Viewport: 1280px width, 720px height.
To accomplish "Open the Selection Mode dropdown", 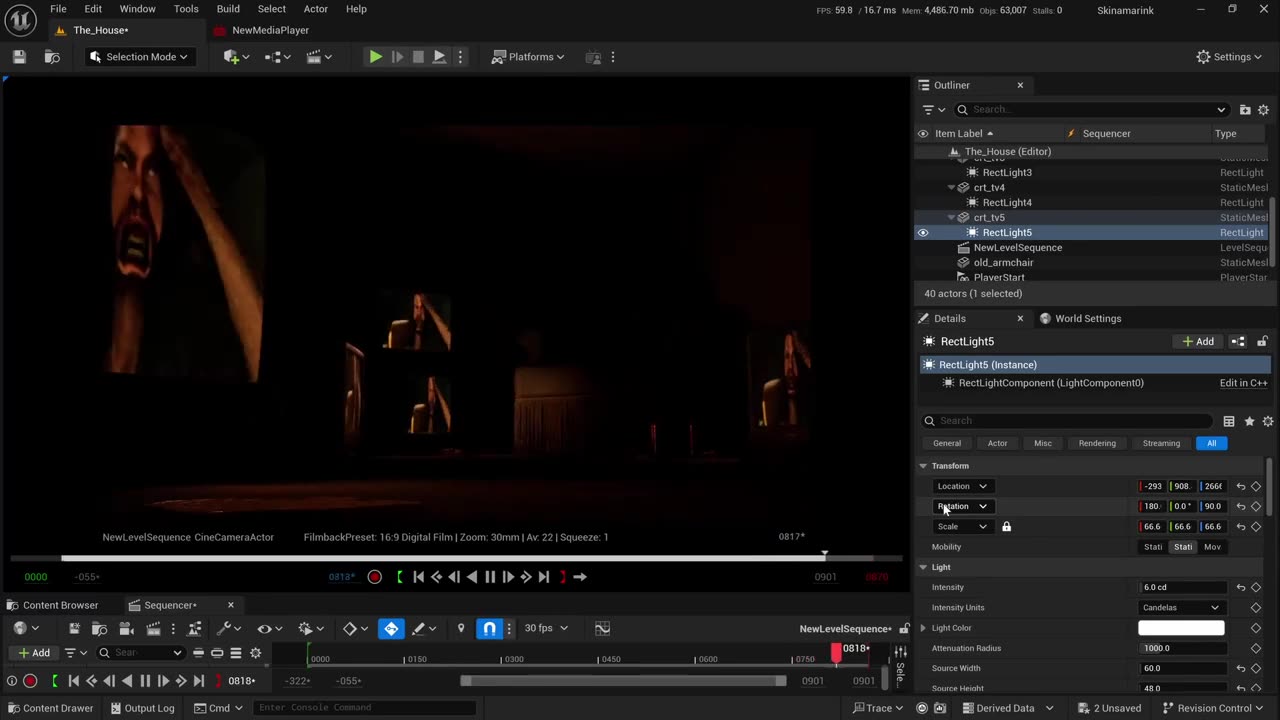I will pos(139,57).
